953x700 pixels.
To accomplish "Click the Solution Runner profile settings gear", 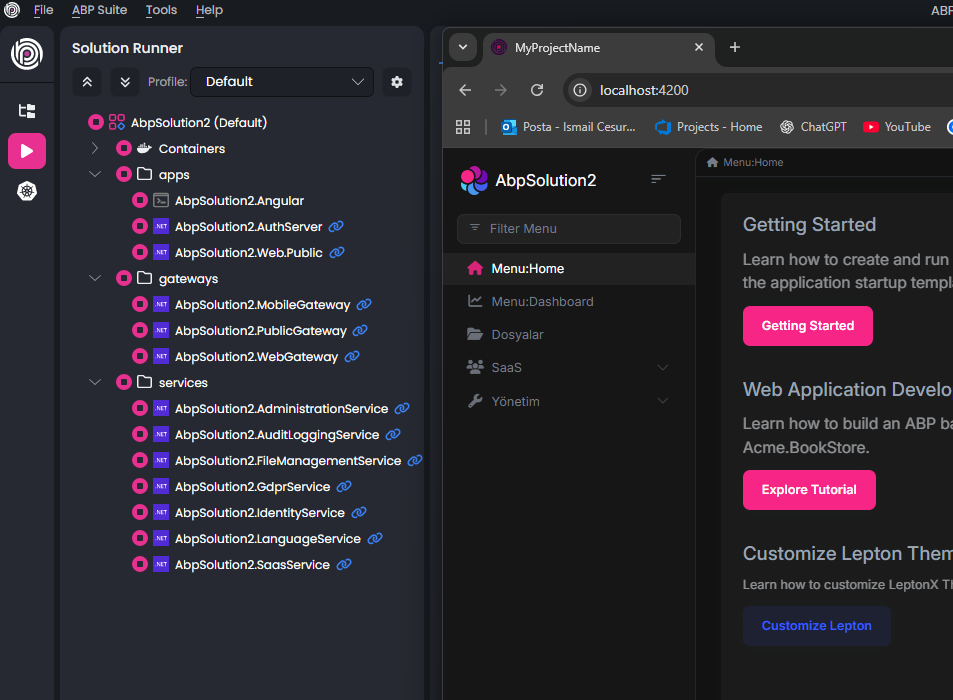I will coord(397,82).
